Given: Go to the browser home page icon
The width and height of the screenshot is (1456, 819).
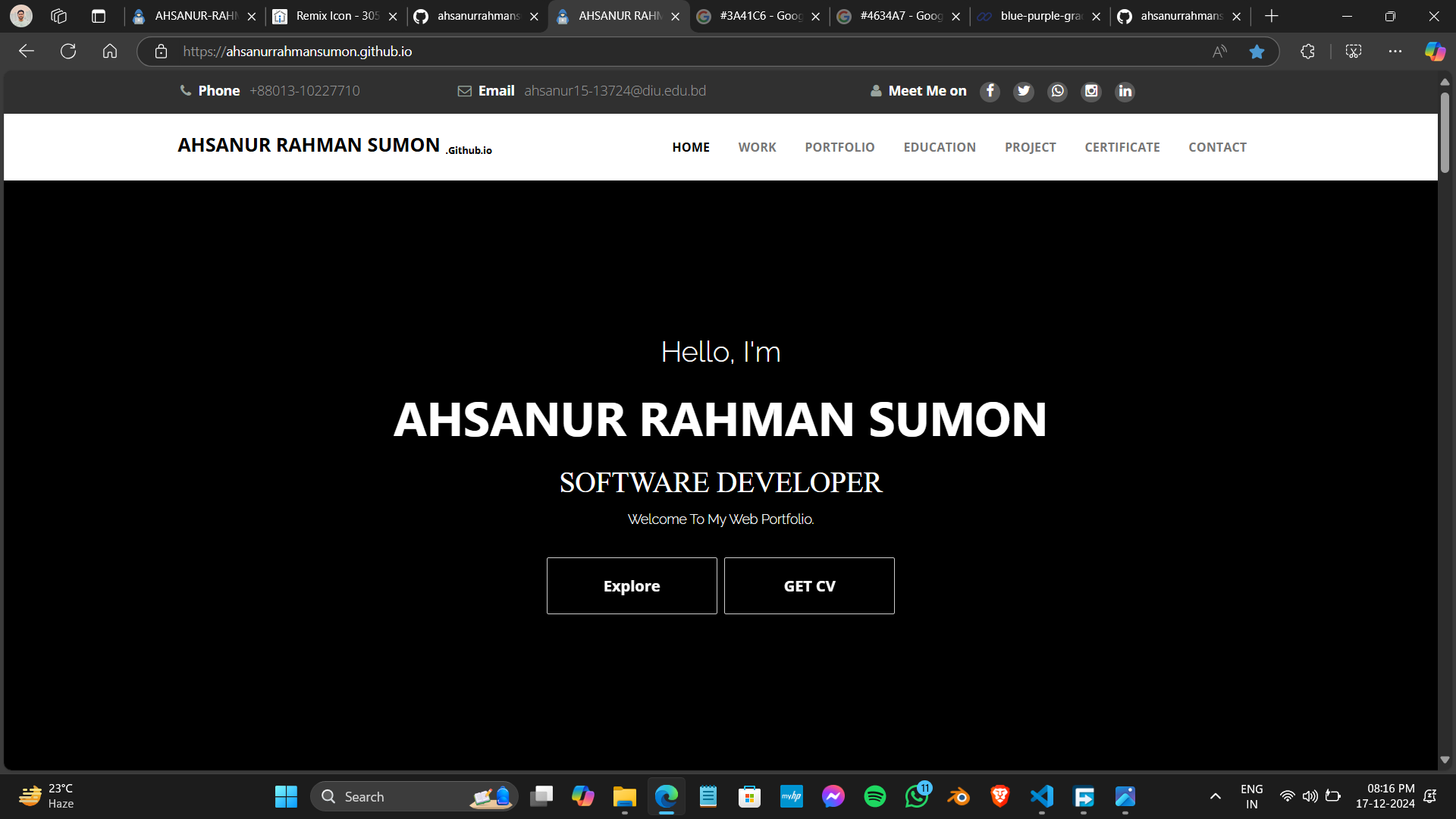Looking at the screenshot, I should pyautogui.click(x=110, y=52).
